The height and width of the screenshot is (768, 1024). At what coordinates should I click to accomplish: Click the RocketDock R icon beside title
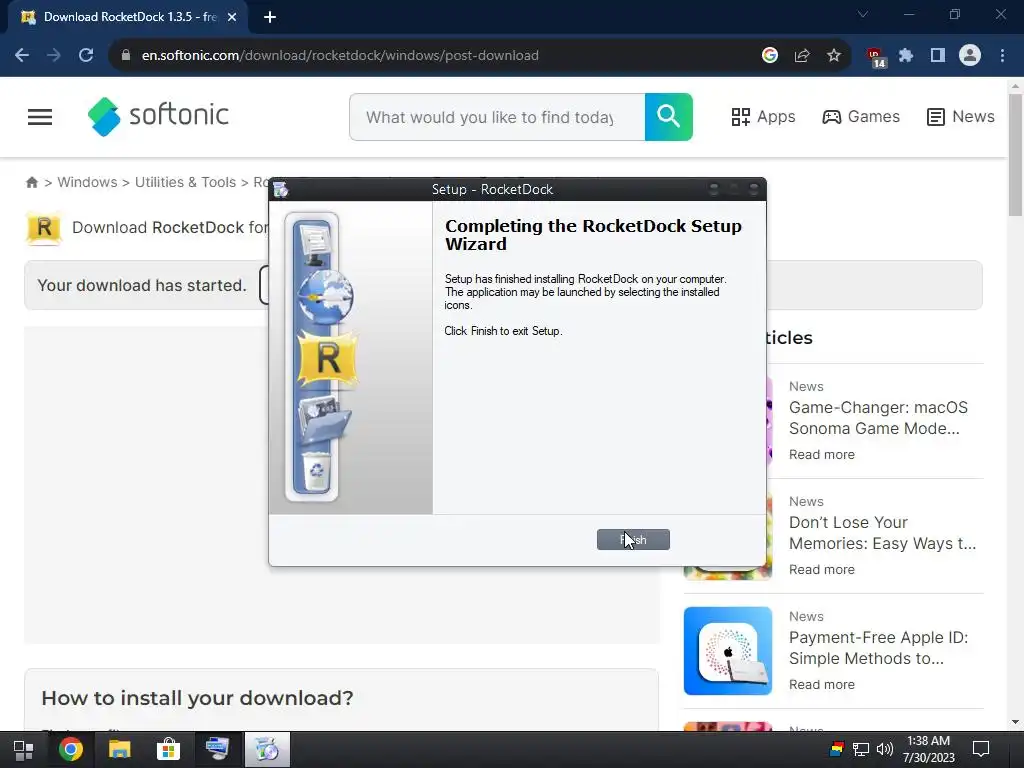(44, 228)
